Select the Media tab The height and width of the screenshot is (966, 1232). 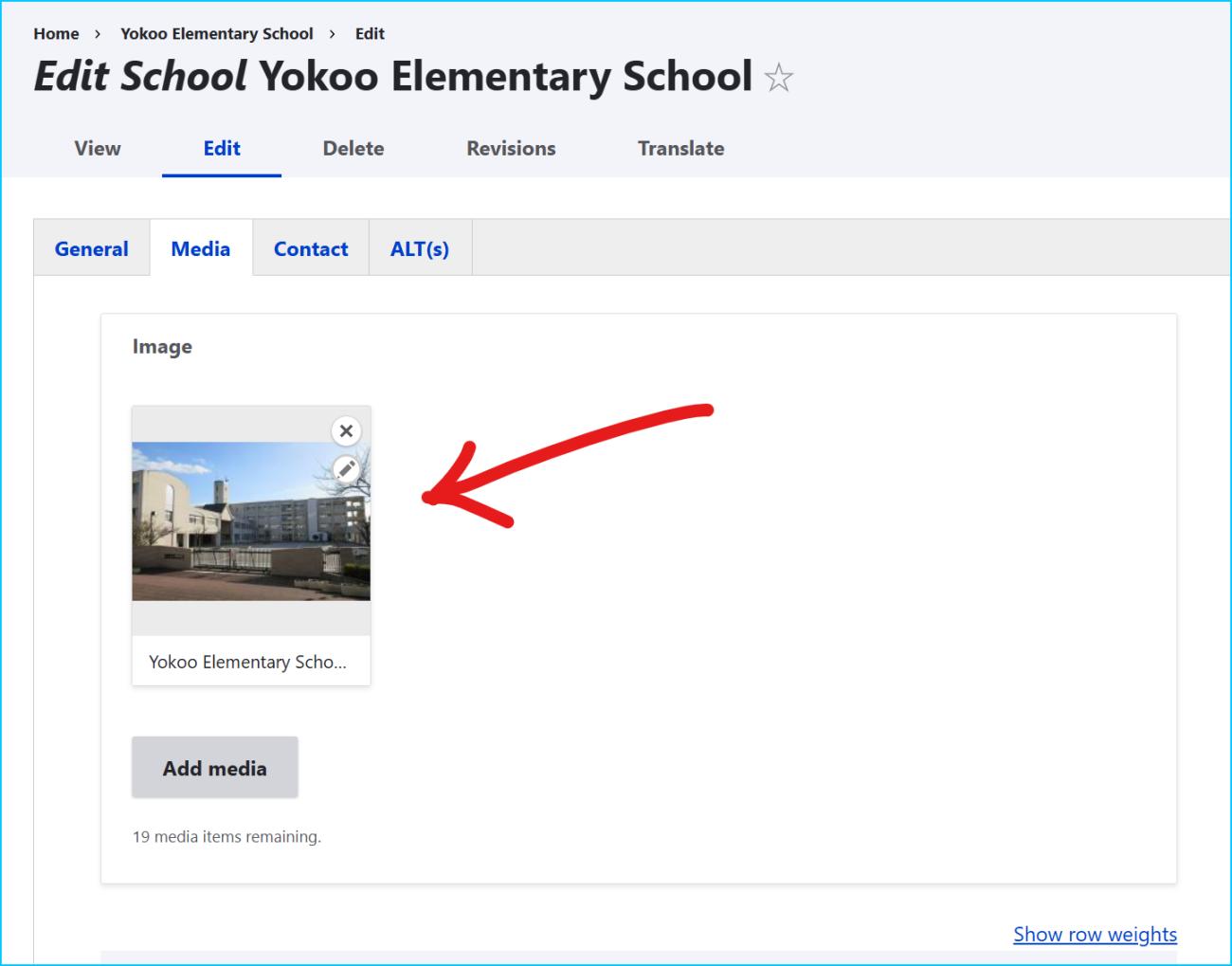(x=201, y=249)
